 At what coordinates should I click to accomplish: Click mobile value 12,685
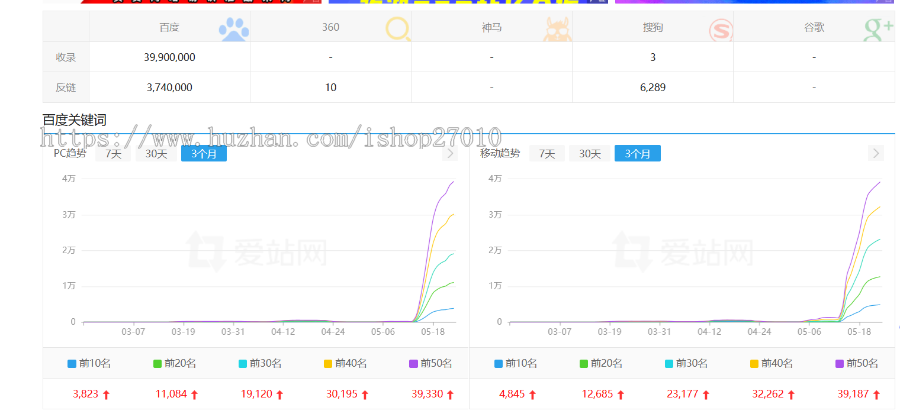point(598,395)
